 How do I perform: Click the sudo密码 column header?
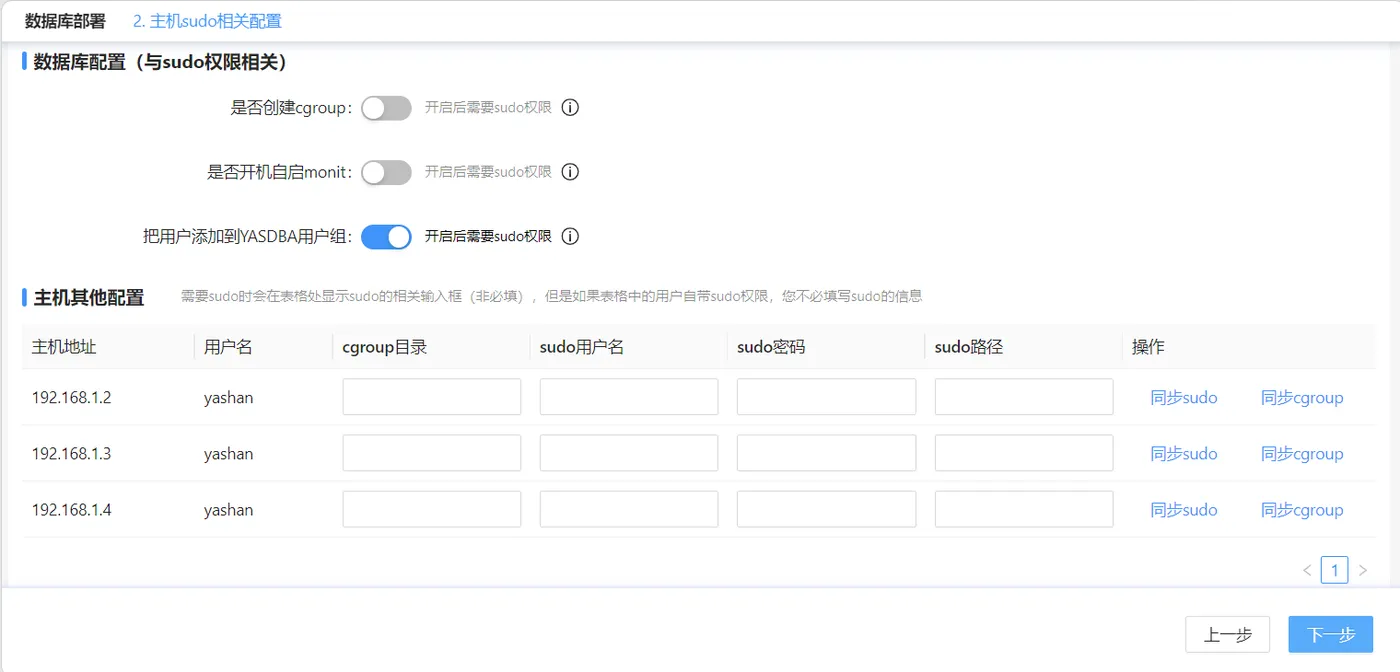coord(771,347)
